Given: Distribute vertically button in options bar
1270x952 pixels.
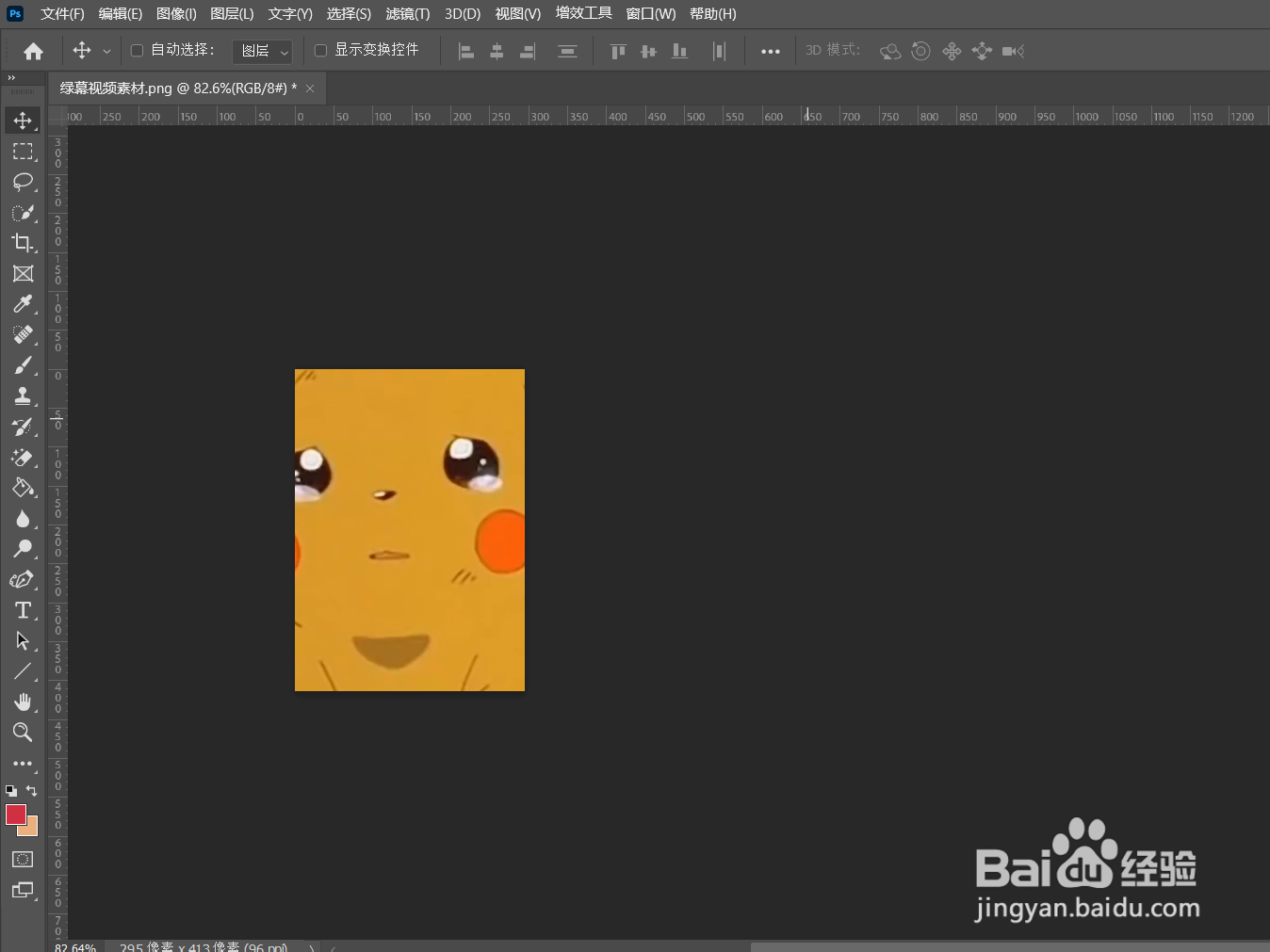Looking at the screenshot, I should tap(567, 51).
